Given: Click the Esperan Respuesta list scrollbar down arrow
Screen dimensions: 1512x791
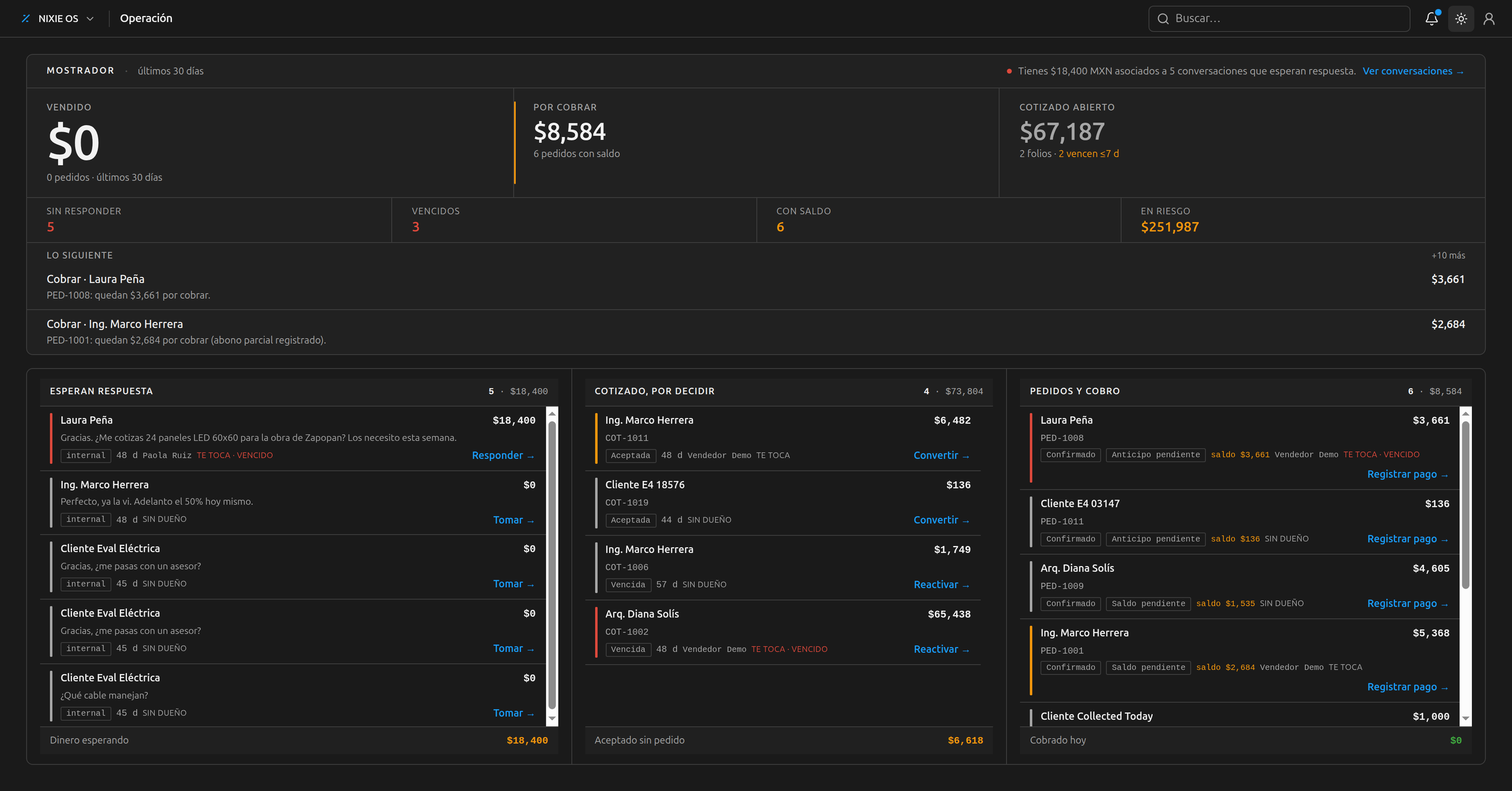Looking at the screenshot, I should click(552, 718).
